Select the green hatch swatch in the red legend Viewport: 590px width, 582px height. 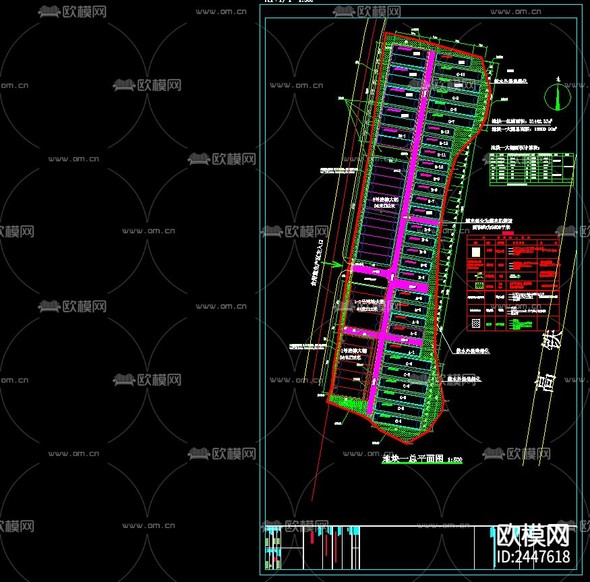(479, 285)
